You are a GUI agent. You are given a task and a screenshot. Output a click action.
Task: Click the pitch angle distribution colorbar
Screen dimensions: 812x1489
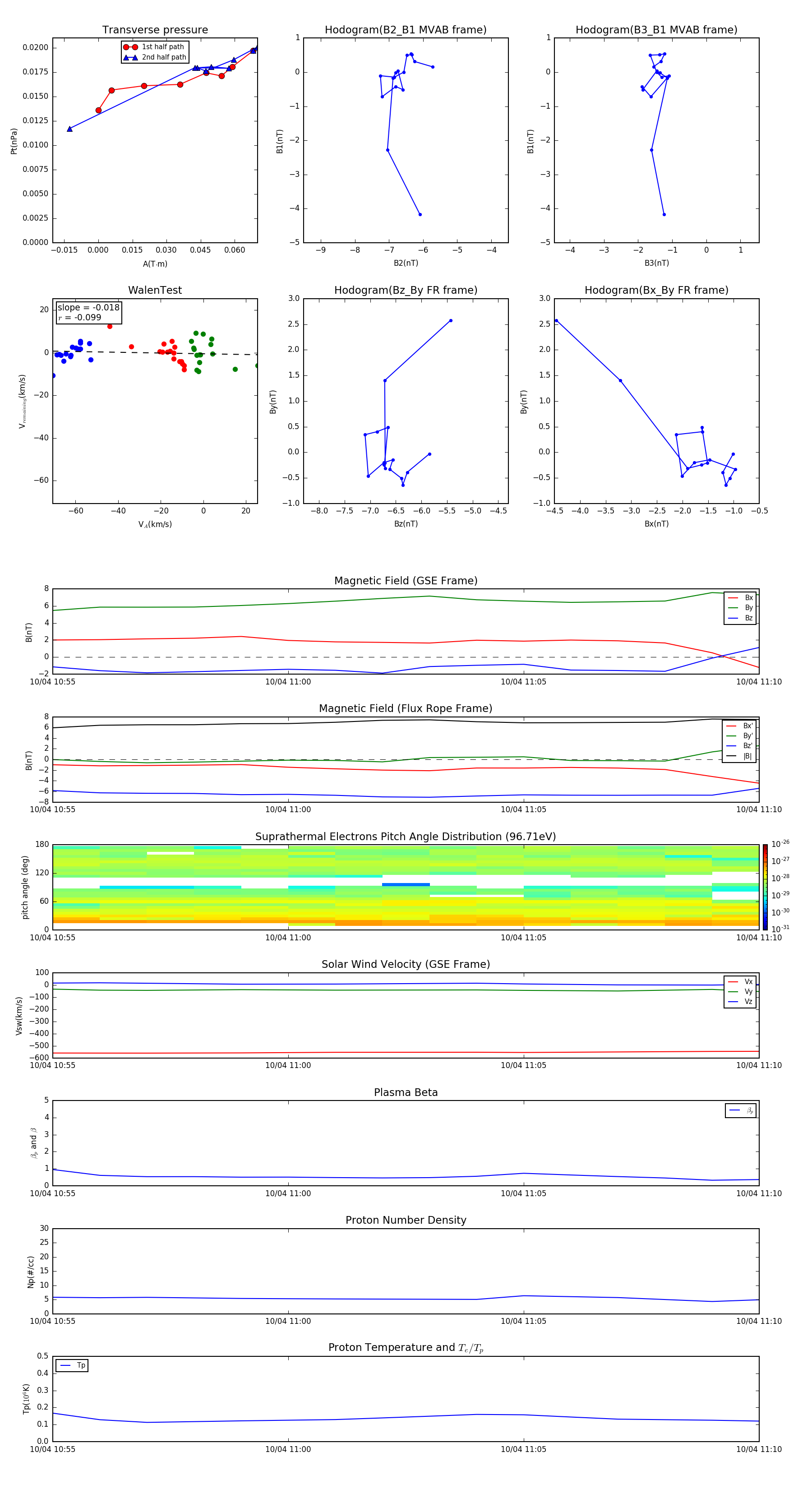[x=765, y=887]
